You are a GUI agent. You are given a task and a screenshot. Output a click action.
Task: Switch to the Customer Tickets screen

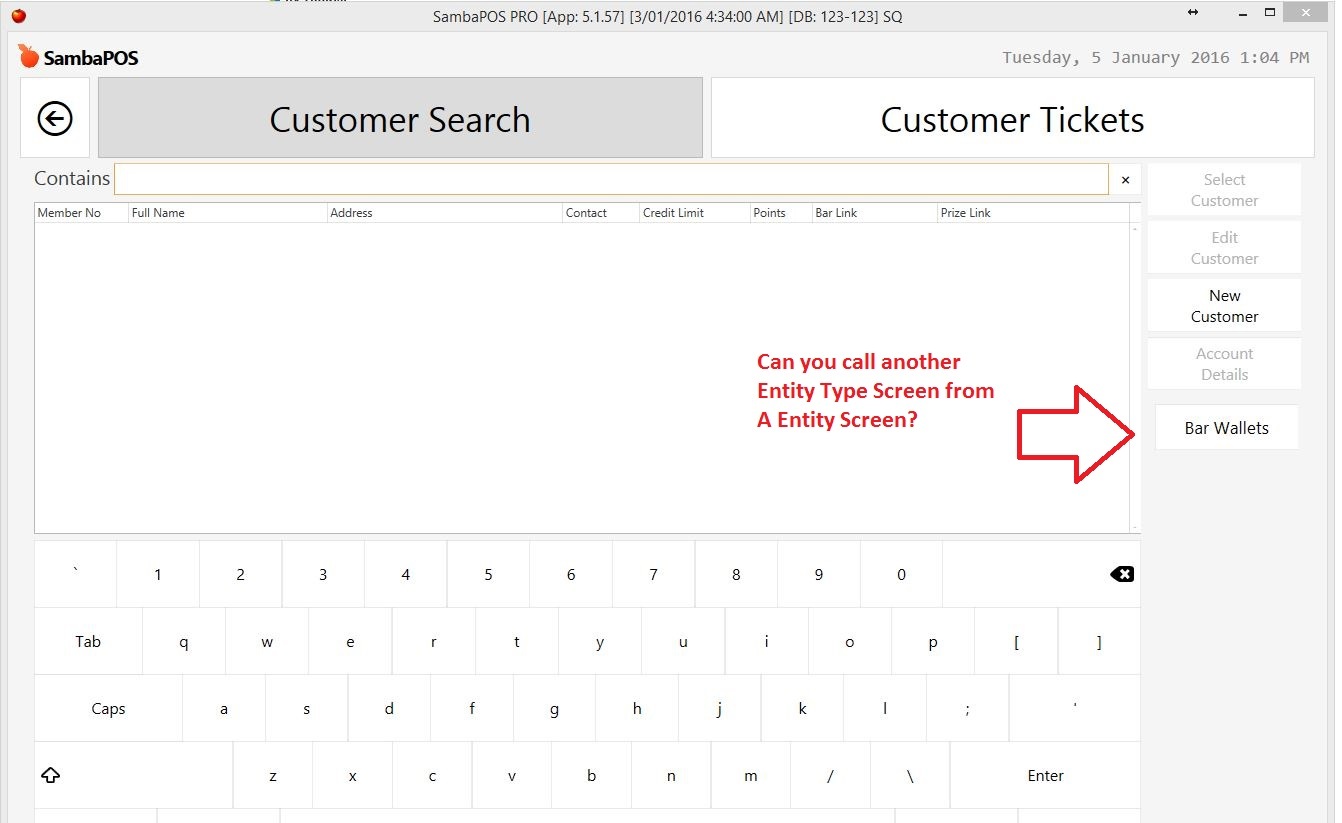point(1012,119)
